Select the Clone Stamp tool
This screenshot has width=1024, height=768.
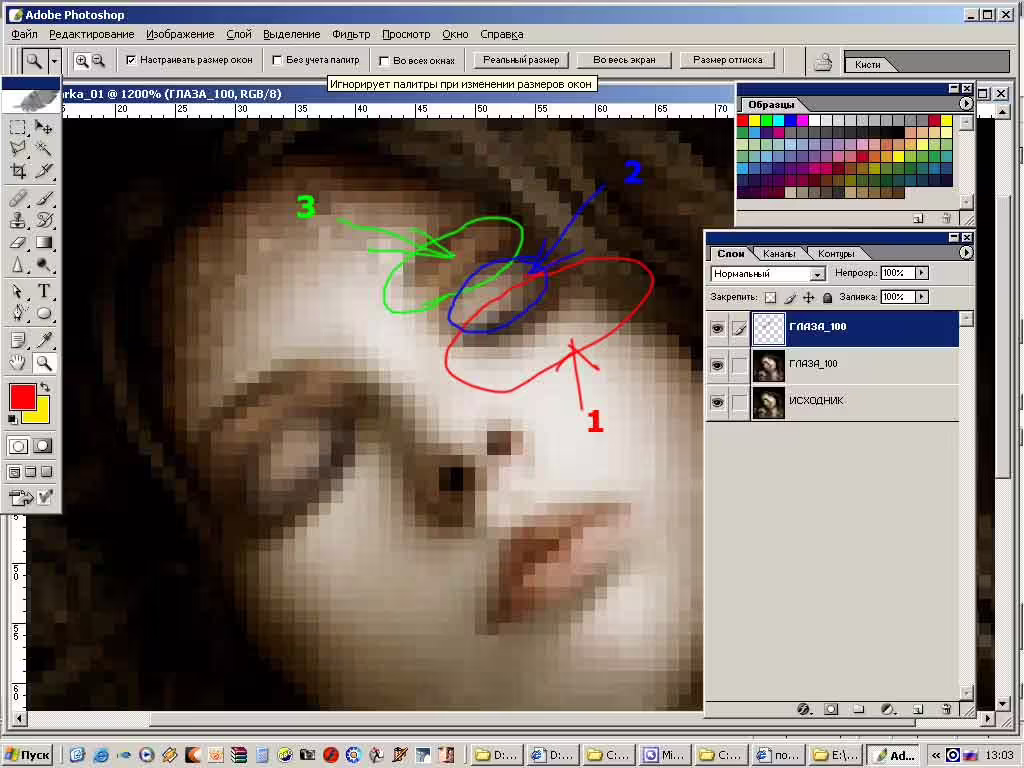click(x=18, y=220)
